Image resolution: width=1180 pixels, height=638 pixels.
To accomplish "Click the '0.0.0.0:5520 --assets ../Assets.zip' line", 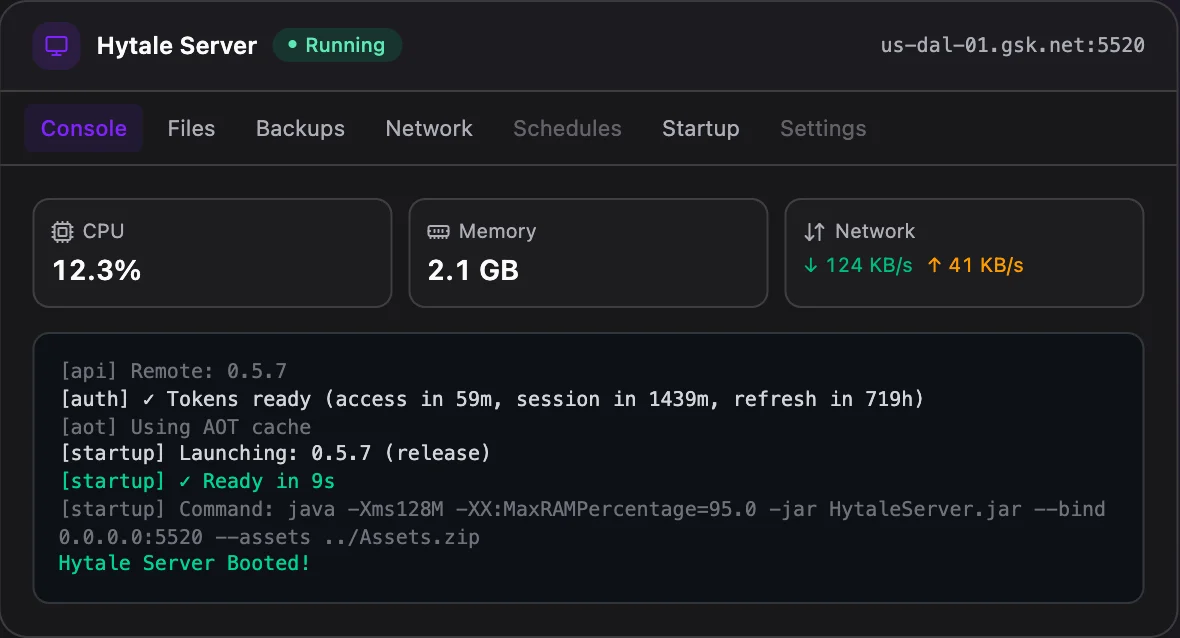I will pyautogui.click(x=269, y=537).
